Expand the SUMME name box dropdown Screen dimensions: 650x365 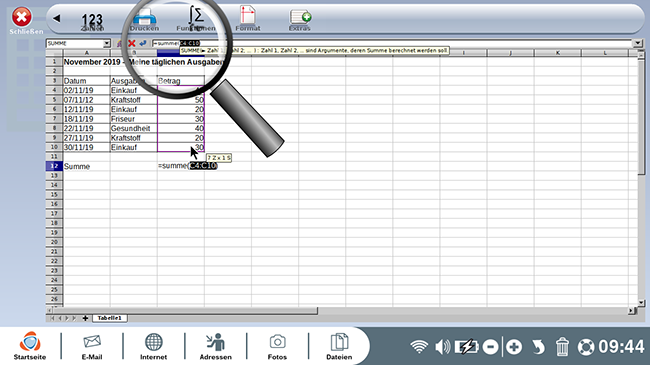coord(107,43)
